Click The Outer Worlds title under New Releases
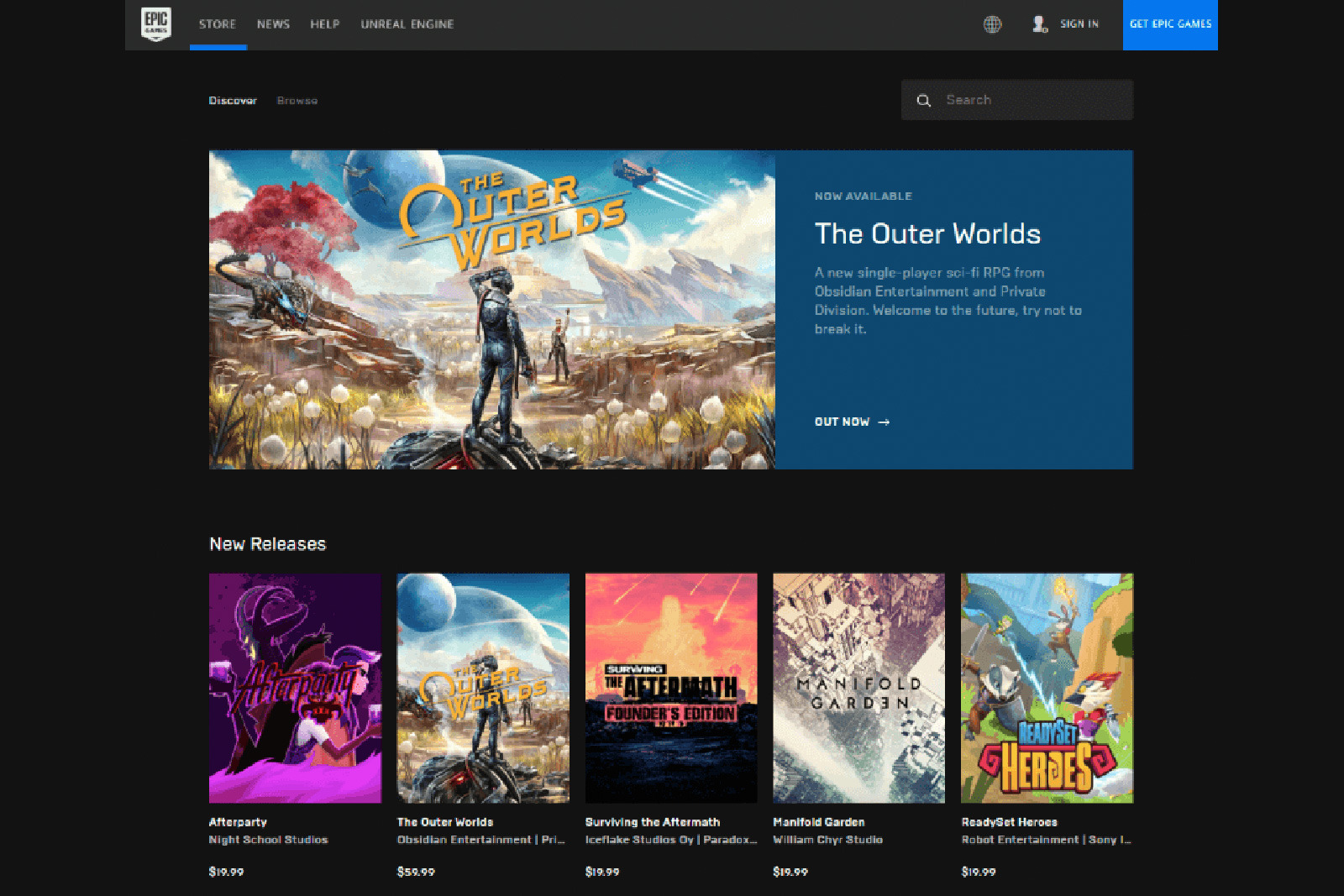This screenshot has height=896, width=1344. [x=445, y=822]
